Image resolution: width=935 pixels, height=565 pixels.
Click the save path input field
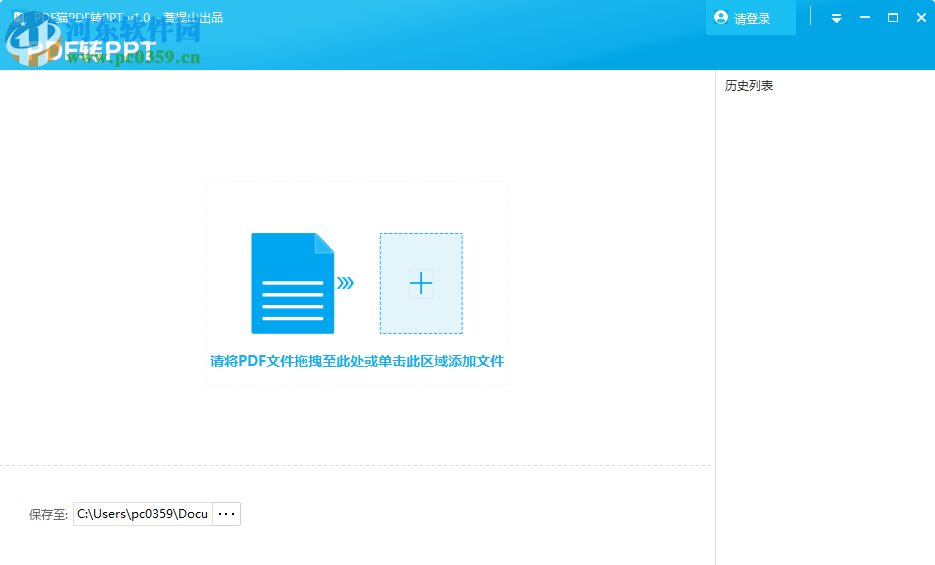(x=143, y=514)
